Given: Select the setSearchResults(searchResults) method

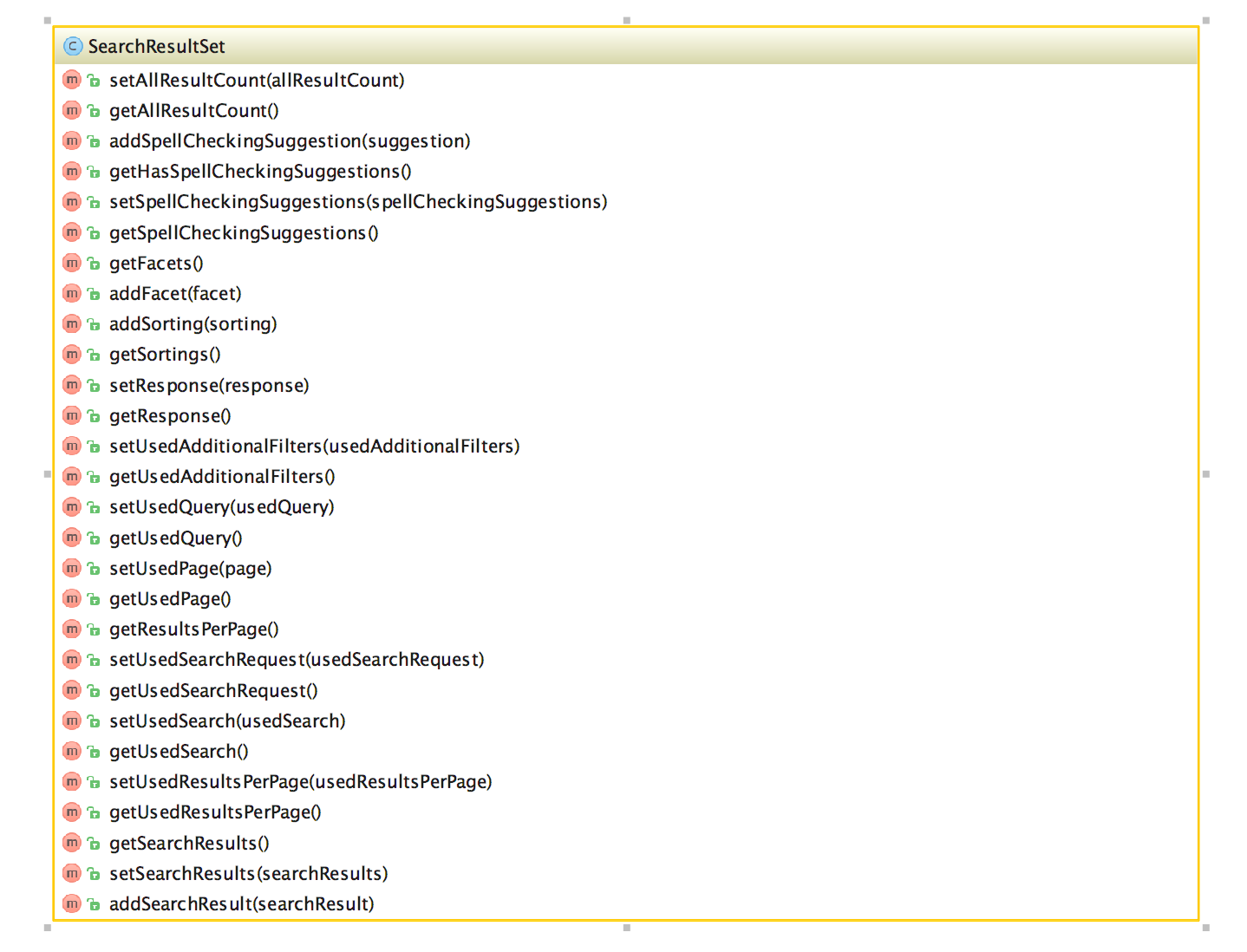Looking at the screenshot, I should [x=248, y=874].
